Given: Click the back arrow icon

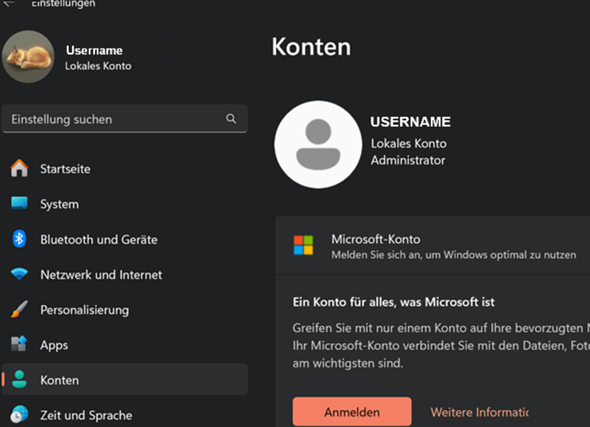Looking at the screenshot, I should [9, 3].
